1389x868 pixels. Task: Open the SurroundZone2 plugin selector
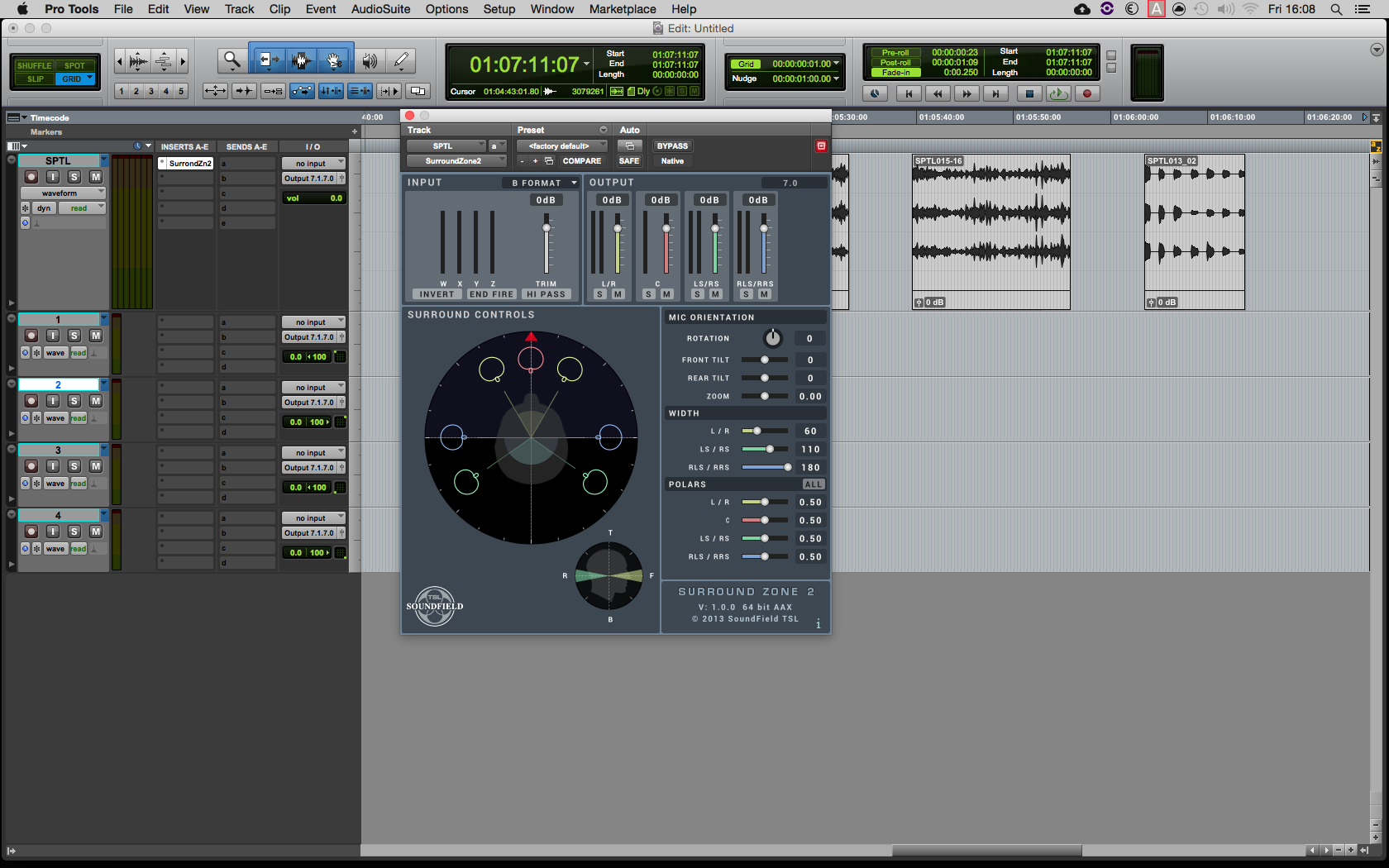(456, 161)
